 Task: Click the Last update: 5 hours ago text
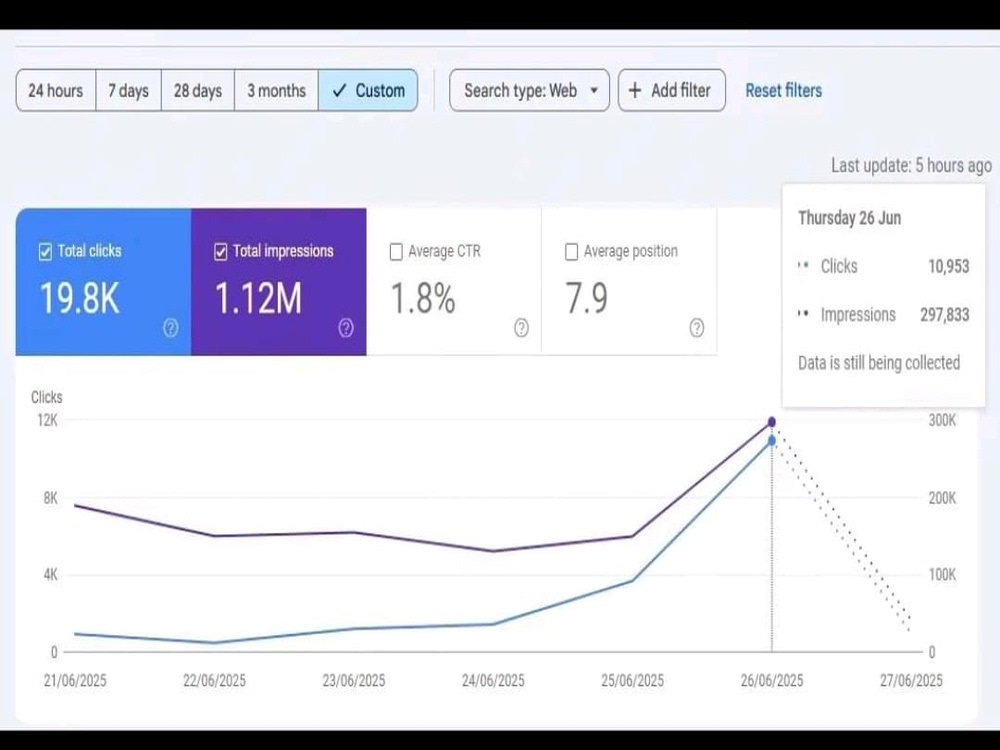point(911,166)
